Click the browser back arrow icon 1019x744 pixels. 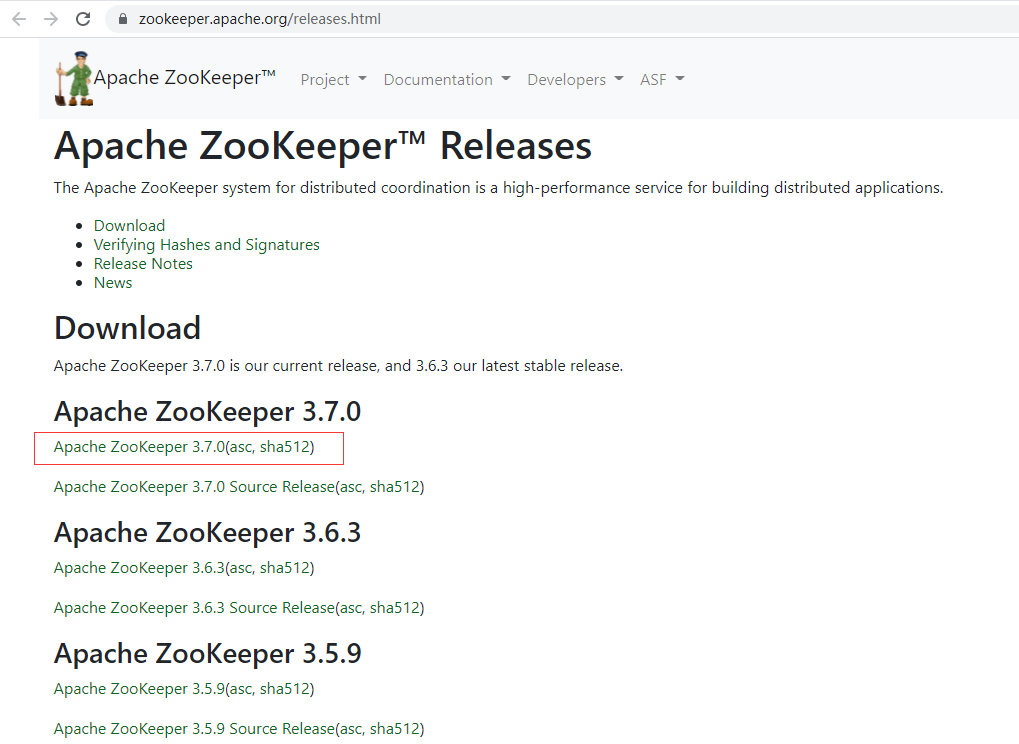point(19,19)
